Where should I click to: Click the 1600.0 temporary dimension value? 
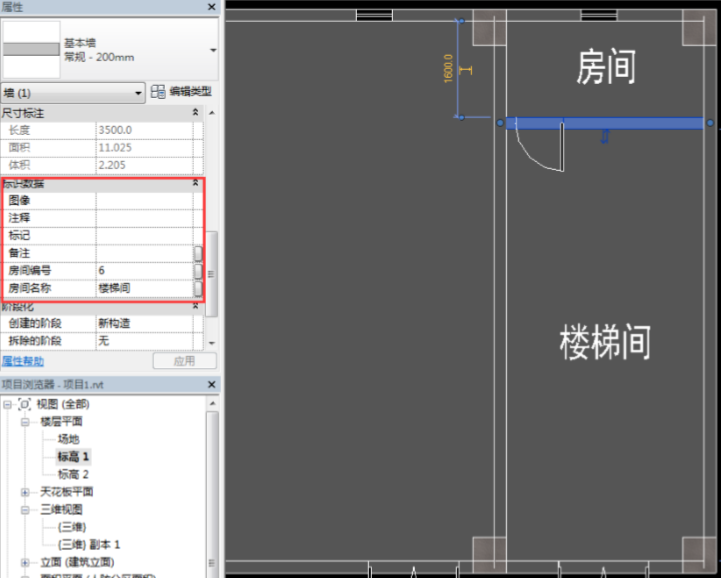[x=448, y=69]
